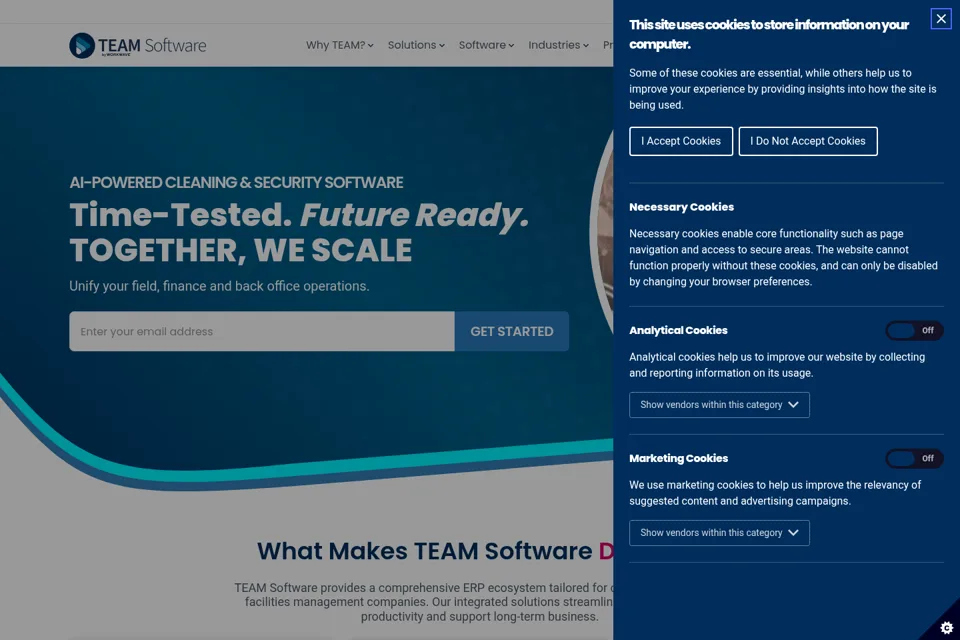The image size is (960, 640).
Task: Turn on Marketing Cookies toggle
Action: click(x=914, y=459)
